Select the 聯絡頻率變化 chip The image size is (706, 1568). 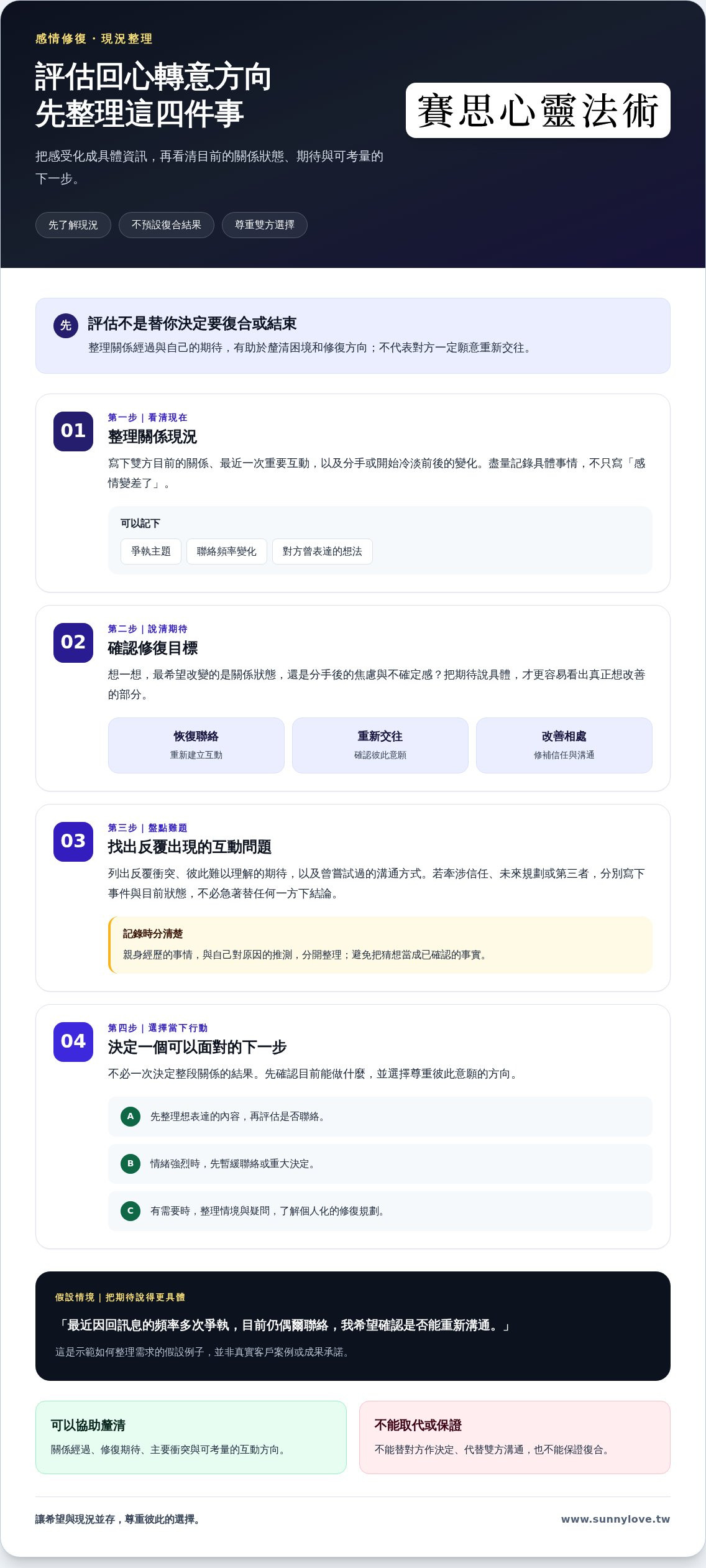point(227,551)
